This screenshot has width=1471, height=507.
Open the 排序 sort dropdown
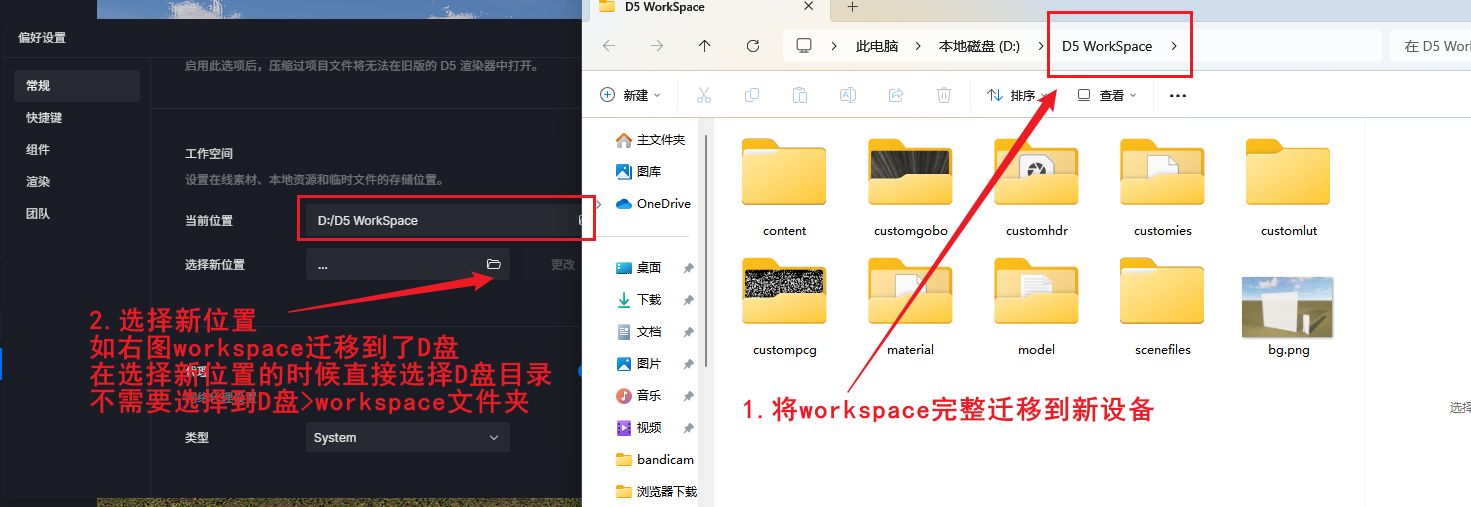click(x=1018, y=95)
